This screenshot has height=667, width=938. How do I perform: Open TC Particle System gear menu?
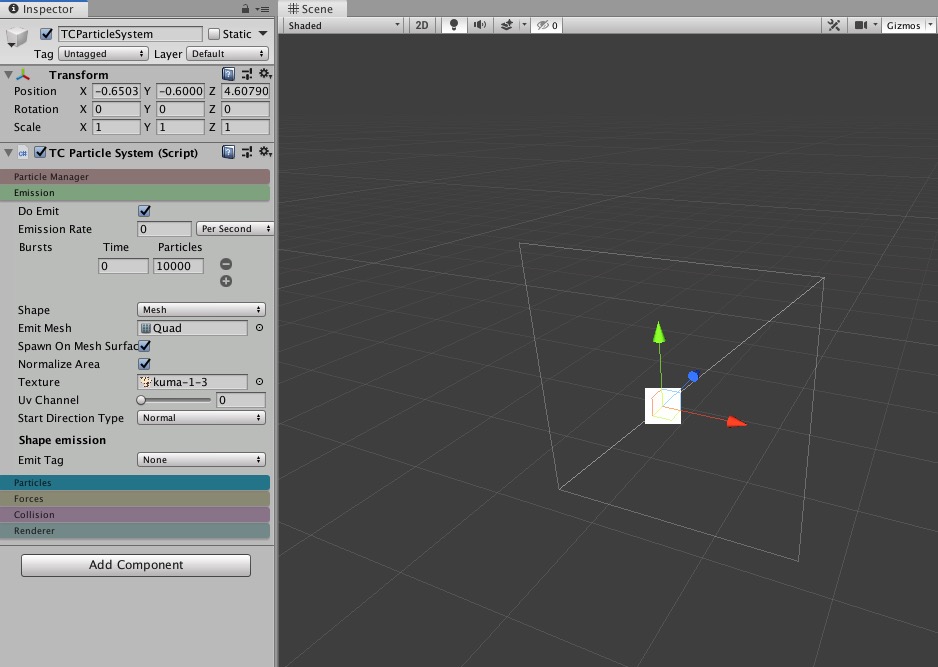click(265, 152)
